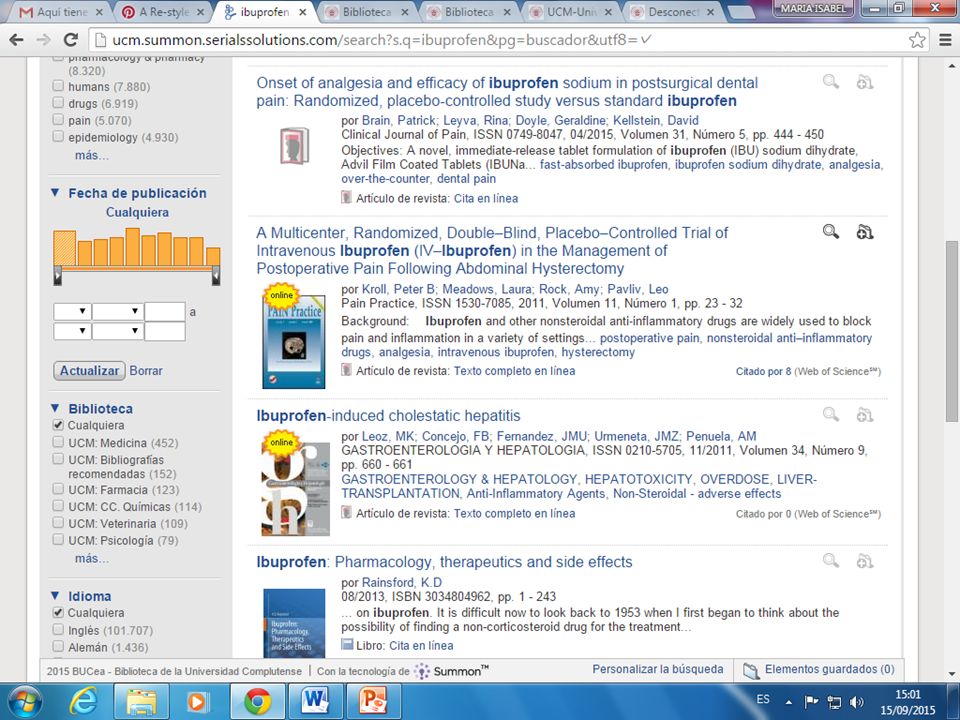Screen dimensions: 960x720
Task: Click preview magnifier for Multicenter Randomized trial article
Action: pos(830,231)
